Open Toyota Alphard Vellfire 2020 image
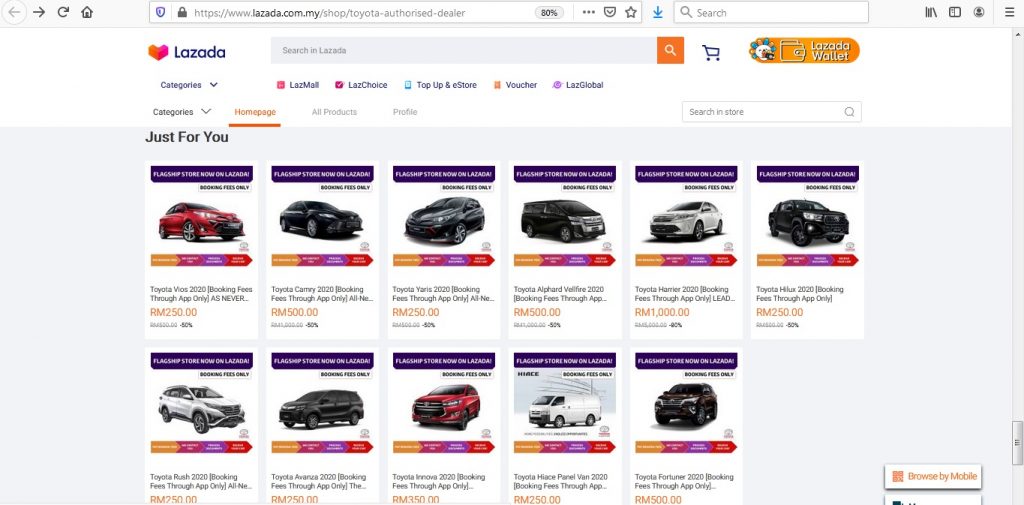The width and height of the screenshot is (1024, 505). [565, 216]
